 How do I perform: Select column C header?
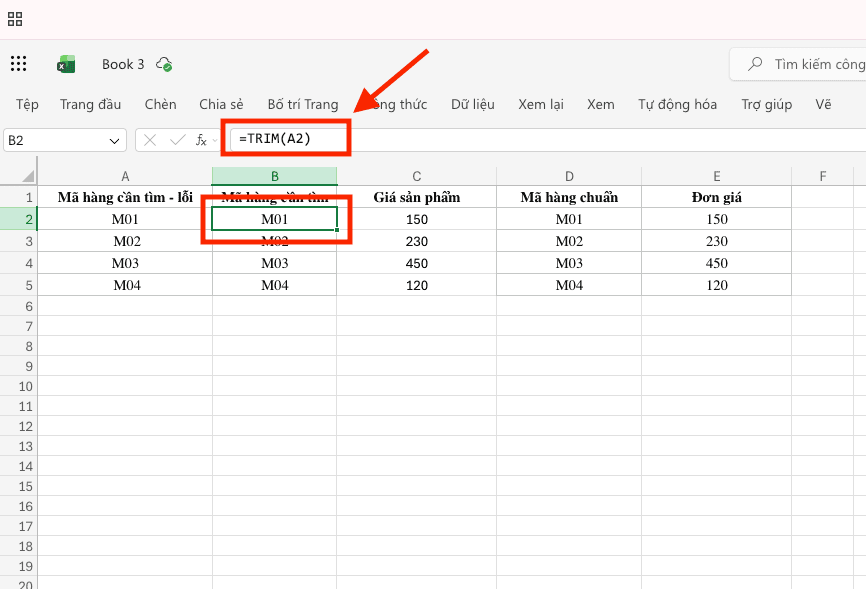pyautogui.click(x=417, y=176)
